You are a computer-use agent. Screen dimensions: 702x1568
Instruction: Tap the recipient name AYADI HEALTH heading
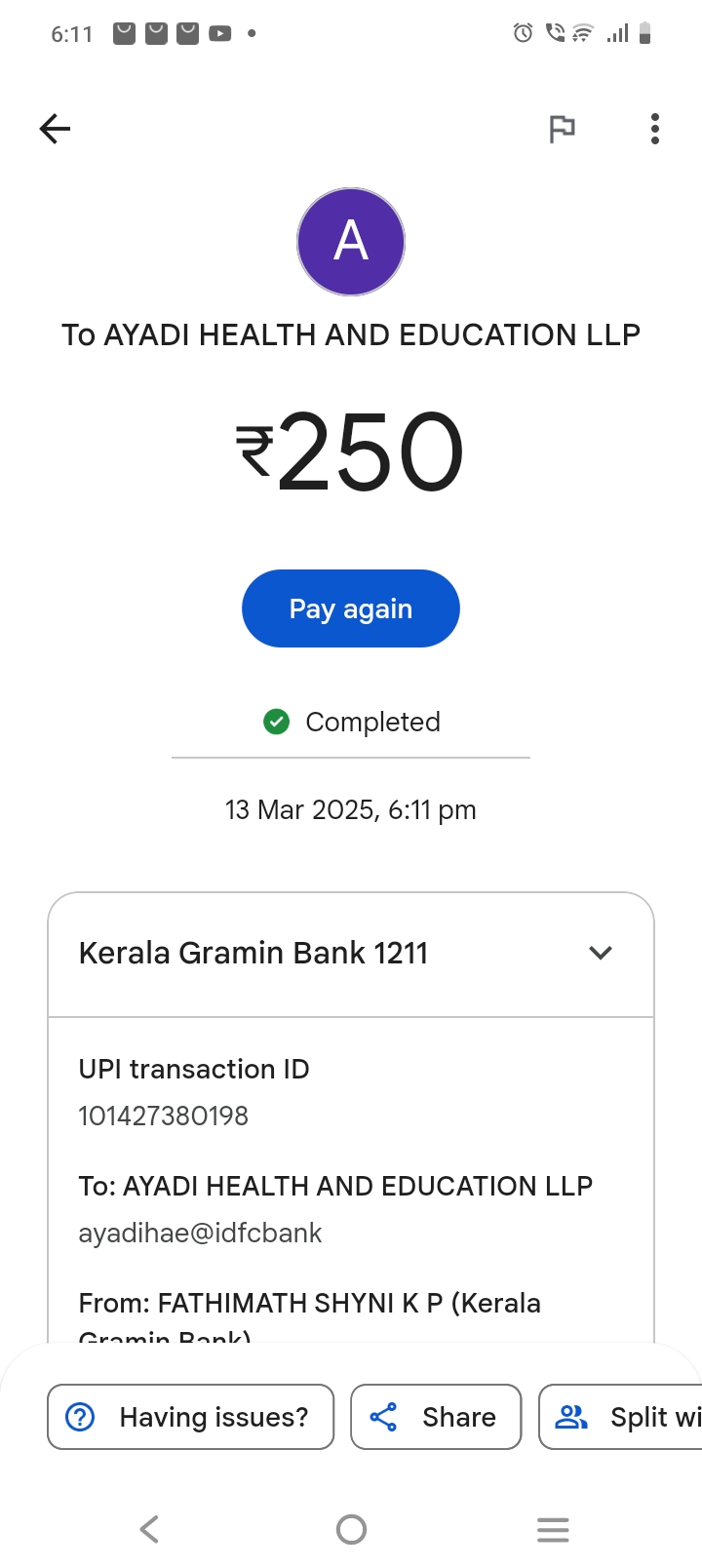click(351, 334)
